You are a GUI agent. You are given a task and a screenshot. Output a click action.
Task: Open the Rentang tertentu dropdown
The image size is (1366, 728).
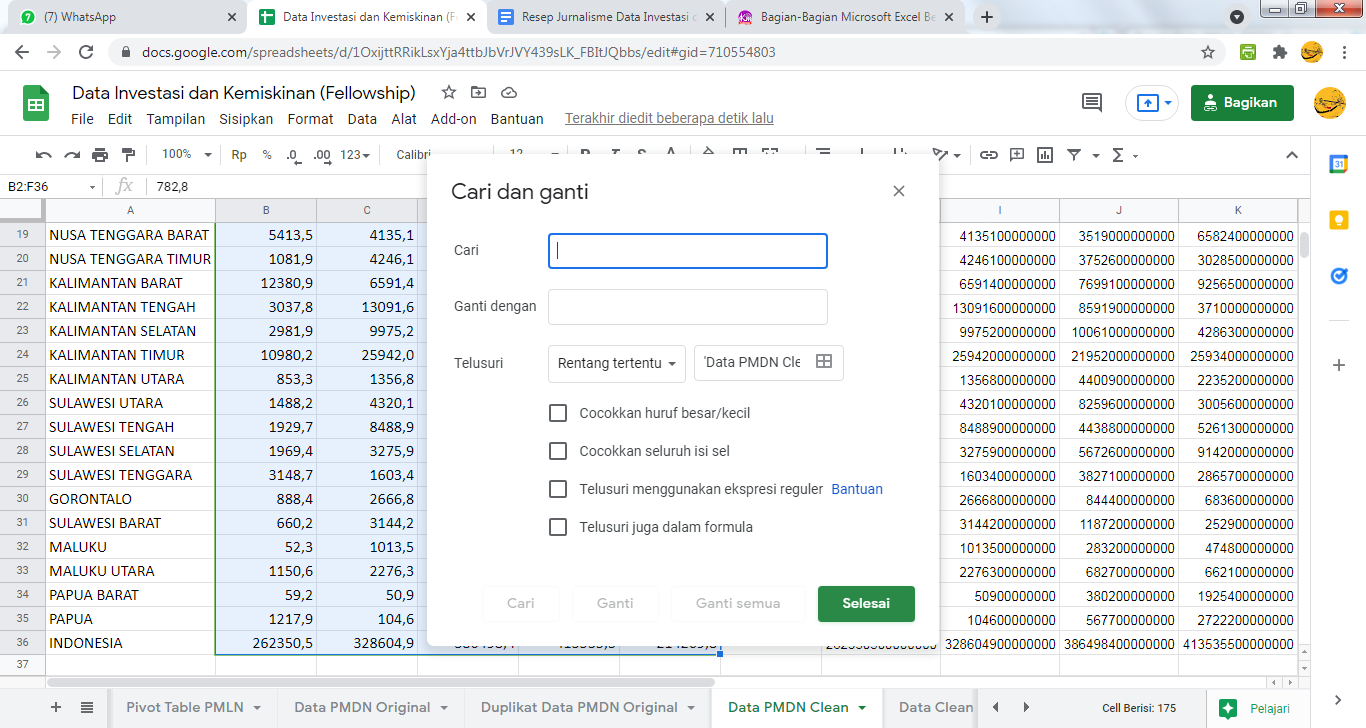coord(617,363)
